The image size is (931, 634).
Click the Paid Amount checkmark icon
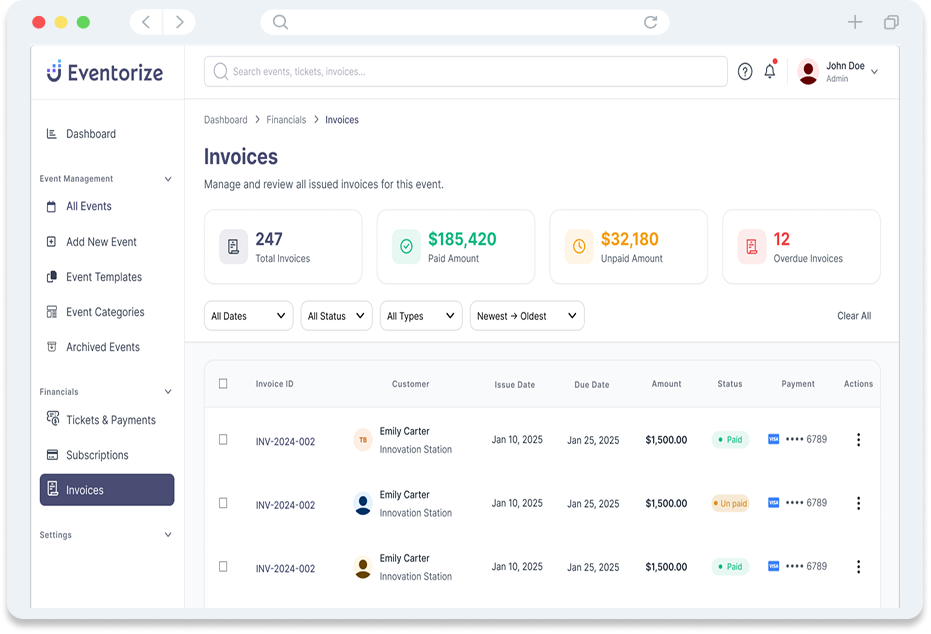[x=406, y=247]
